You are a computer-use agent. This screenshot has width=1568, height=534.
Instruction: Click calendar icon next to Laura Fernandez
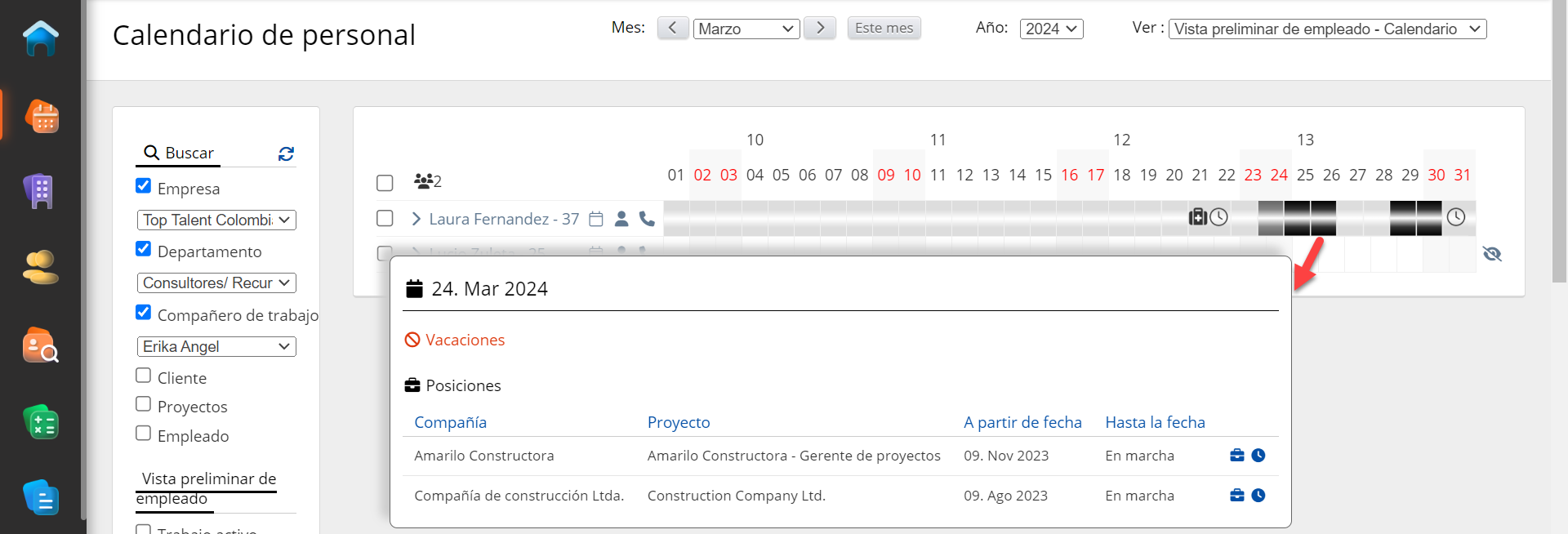click(x=596, y=219)
